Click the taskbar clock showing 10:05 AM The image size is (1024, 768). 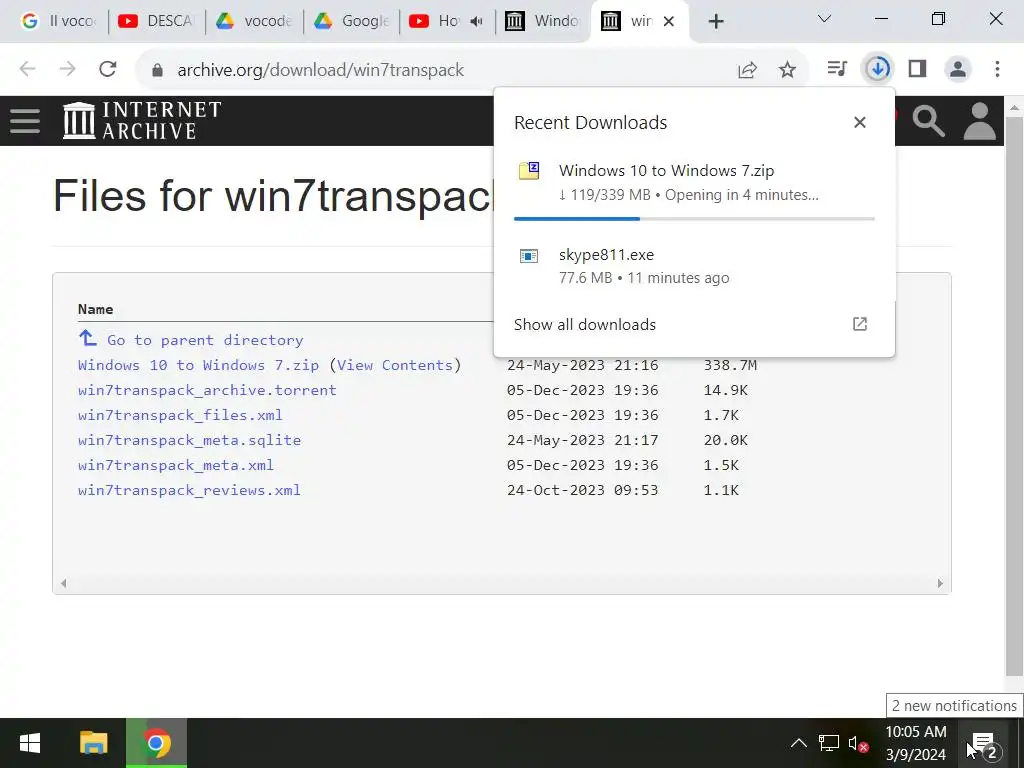[916, 743]
